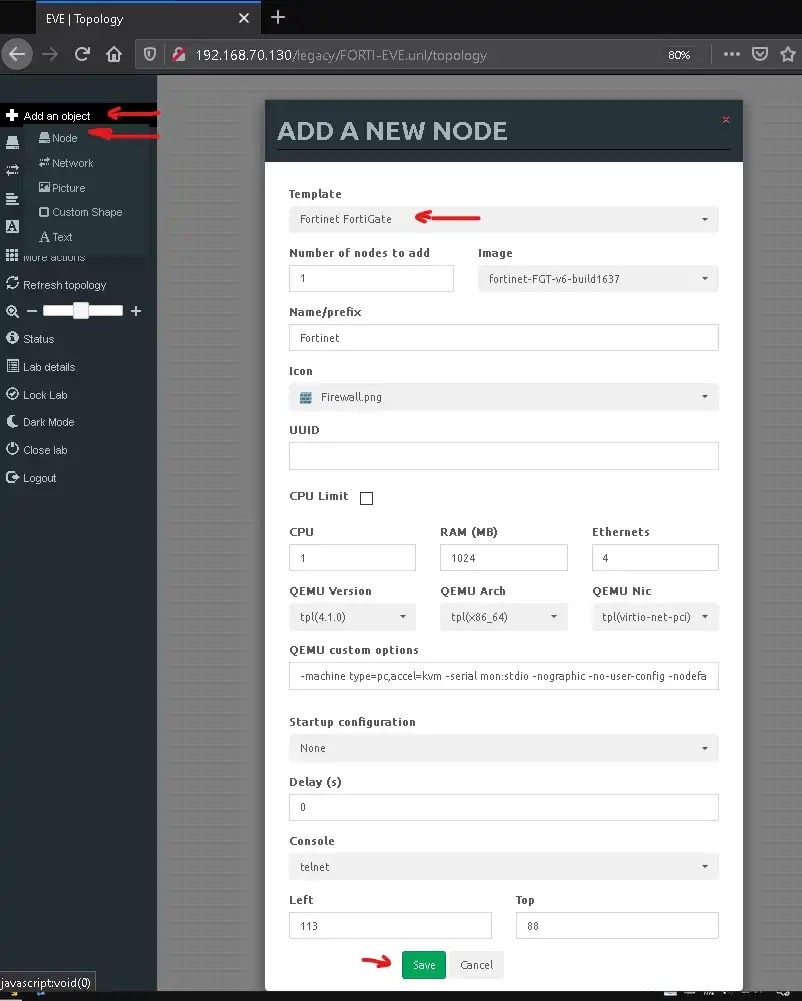This screenshot has height=1001, width=802.
Task: Open the page actions three-dot menu
Action: click(732, 54)
